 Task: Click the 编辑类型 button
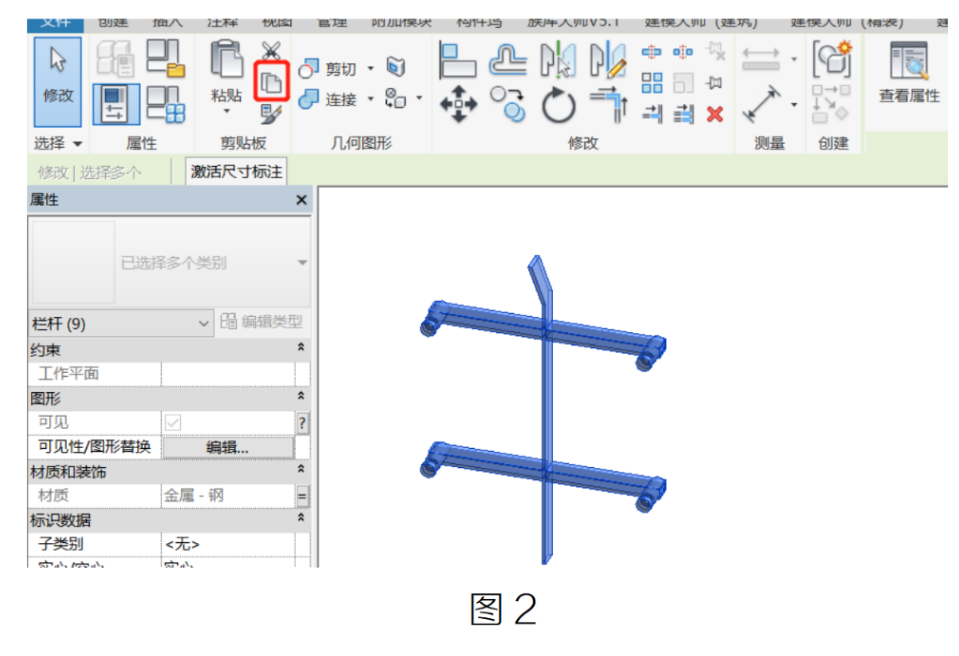coord(262,322)
